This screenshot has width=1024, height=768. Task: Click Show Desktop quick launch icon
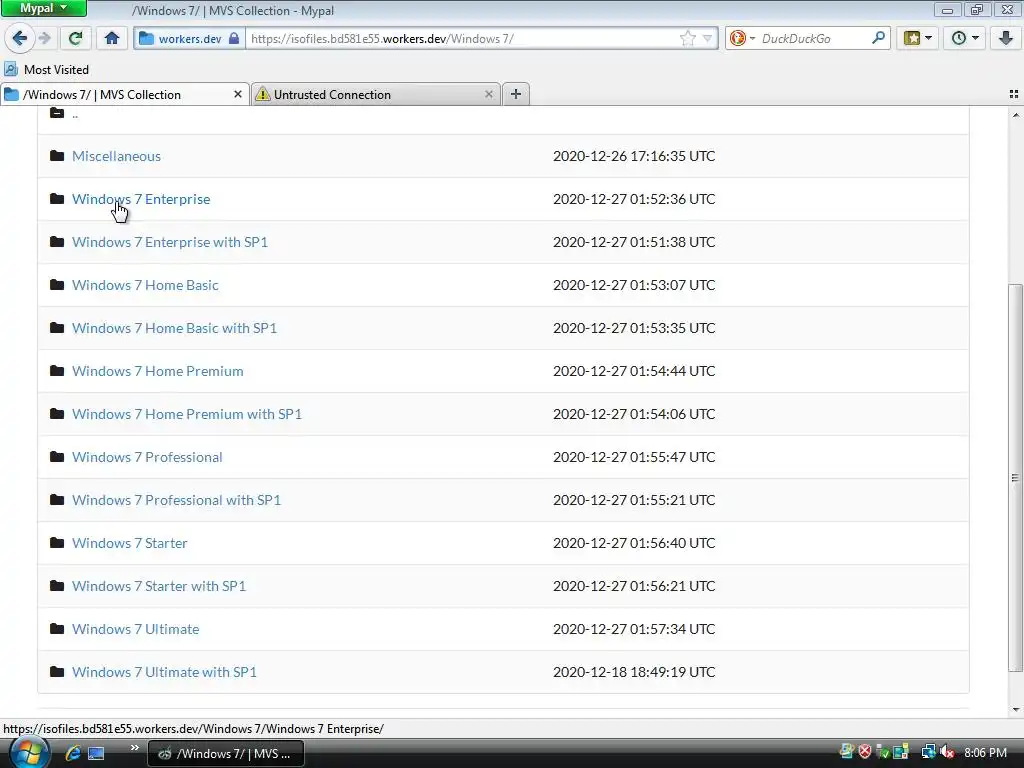(x=97, y=754)
